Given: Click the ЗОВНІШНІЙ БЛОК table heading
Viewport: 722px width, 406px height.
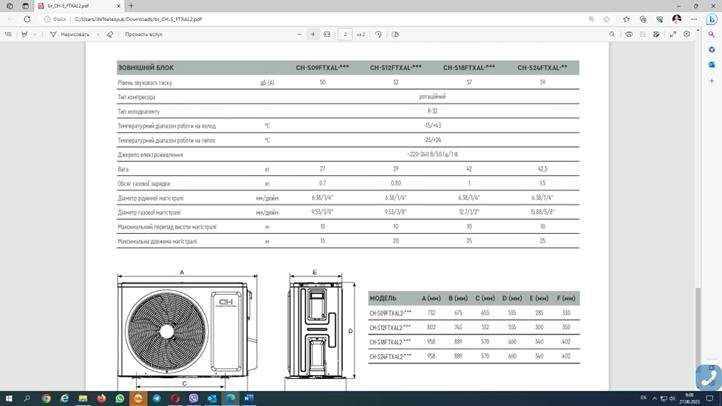Looking at the screenshot, I should tap(146, 68).
